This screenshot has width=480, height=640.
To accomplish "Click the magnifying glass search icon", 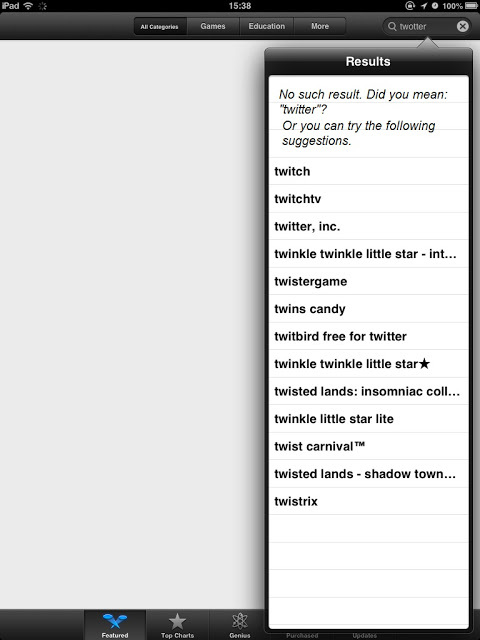I will click(x=392, y=27).
